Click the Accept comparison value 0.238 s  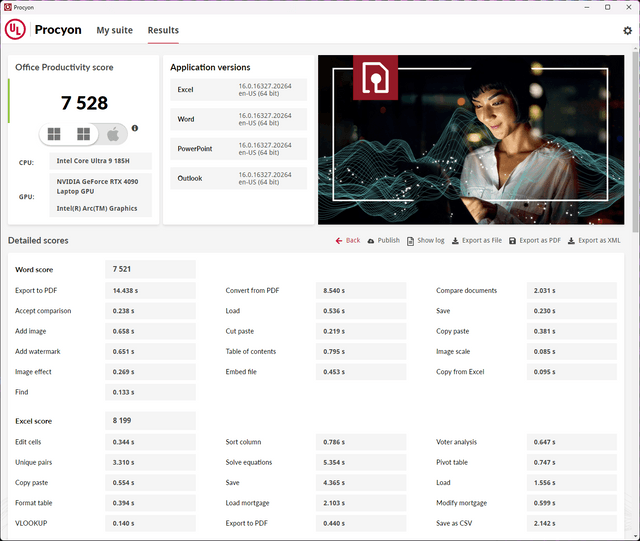coord(150,311)
